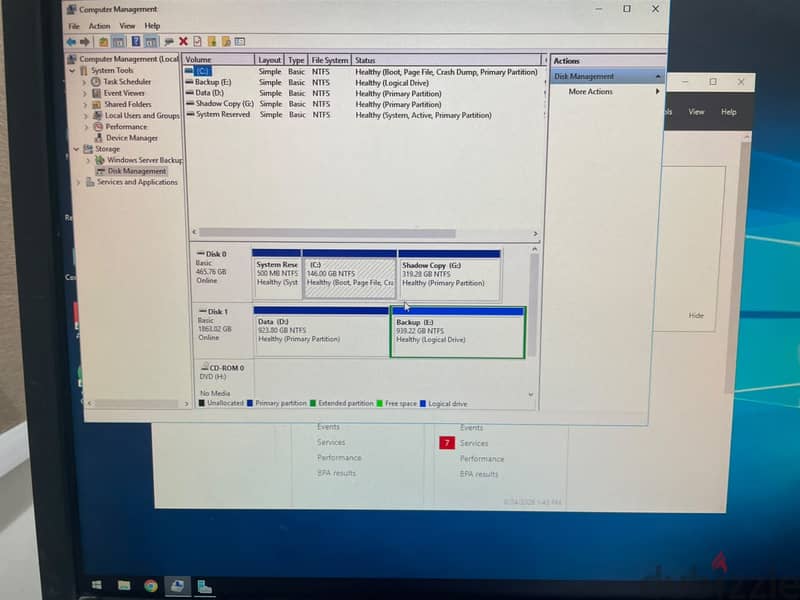Viewport: 800px width, 600px height.
Task: Open the Action menu
Action: point(99,26)
